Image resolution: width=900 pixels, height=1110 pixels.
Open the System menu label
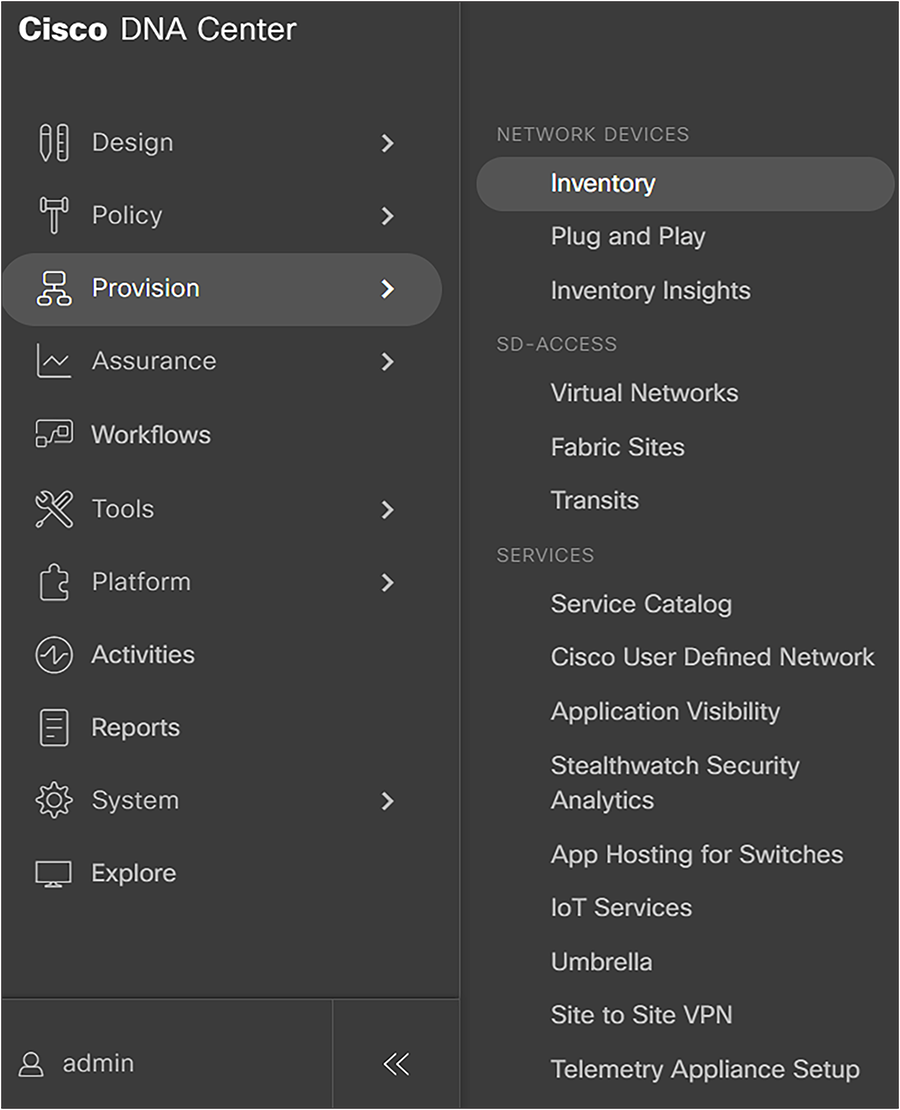(x=135, y=801)
